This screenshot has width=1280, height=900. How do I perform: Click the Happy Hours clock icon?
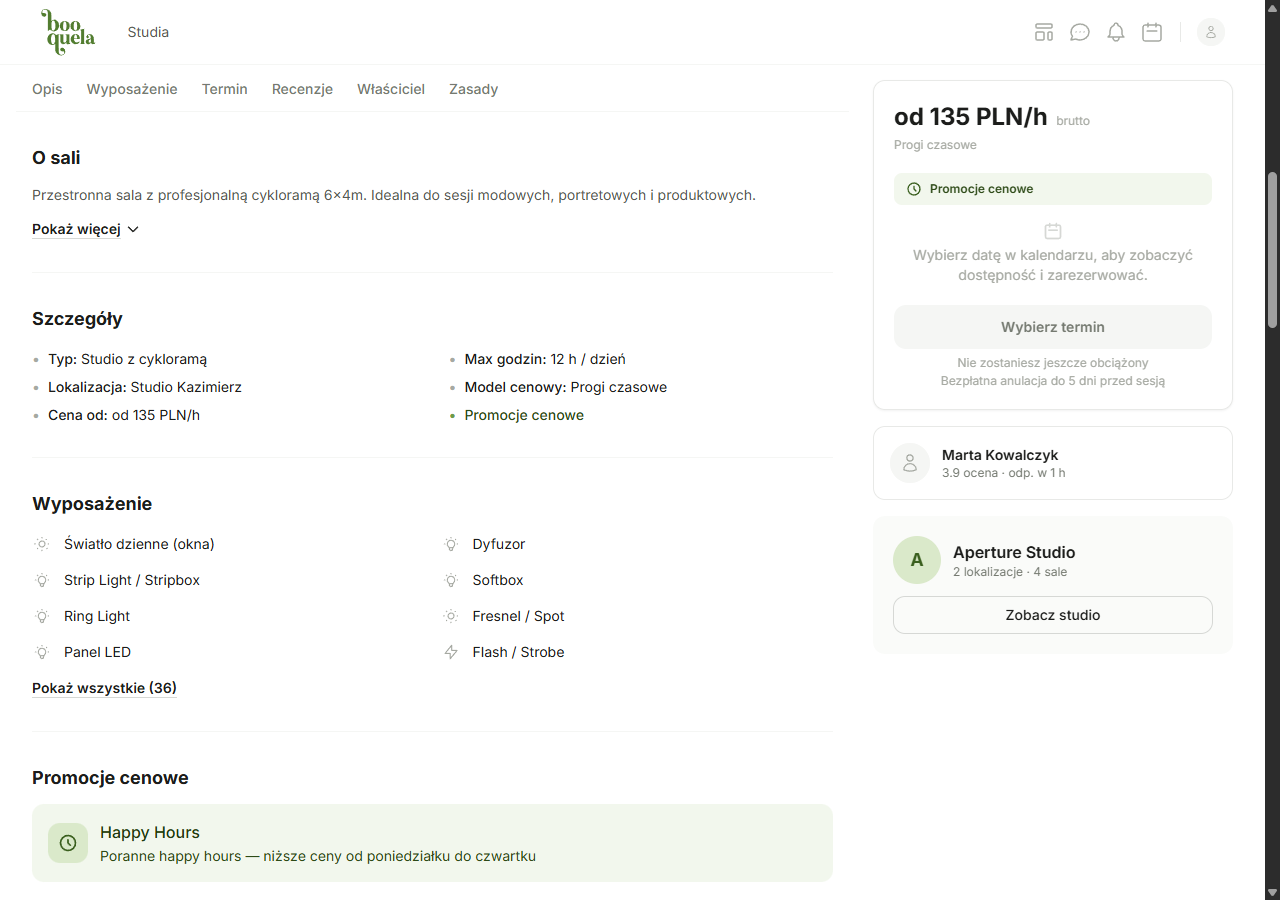pyautogui.click(x=68, y=843)
